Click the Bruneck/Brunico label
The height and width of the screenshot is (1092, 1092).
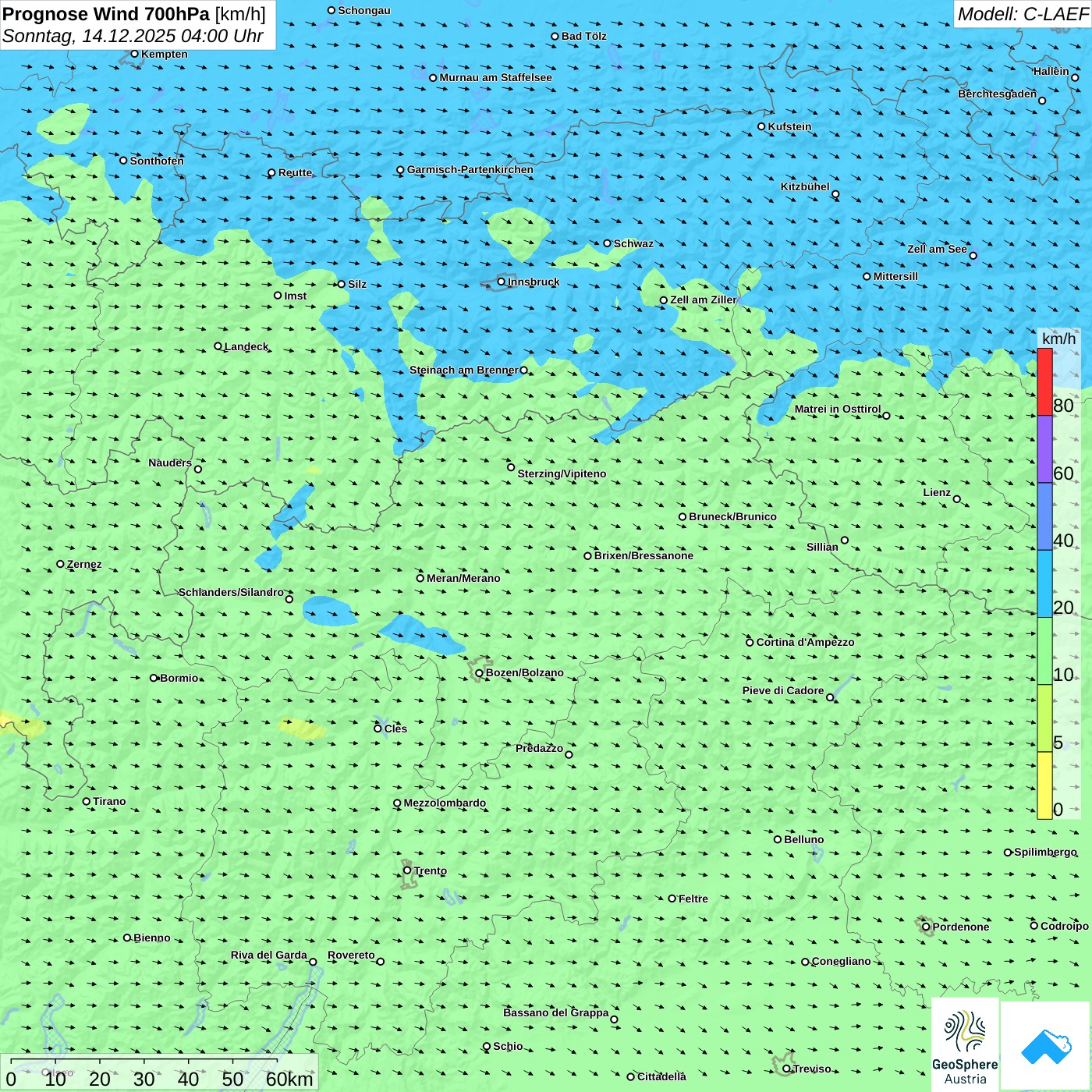point(732,516)
